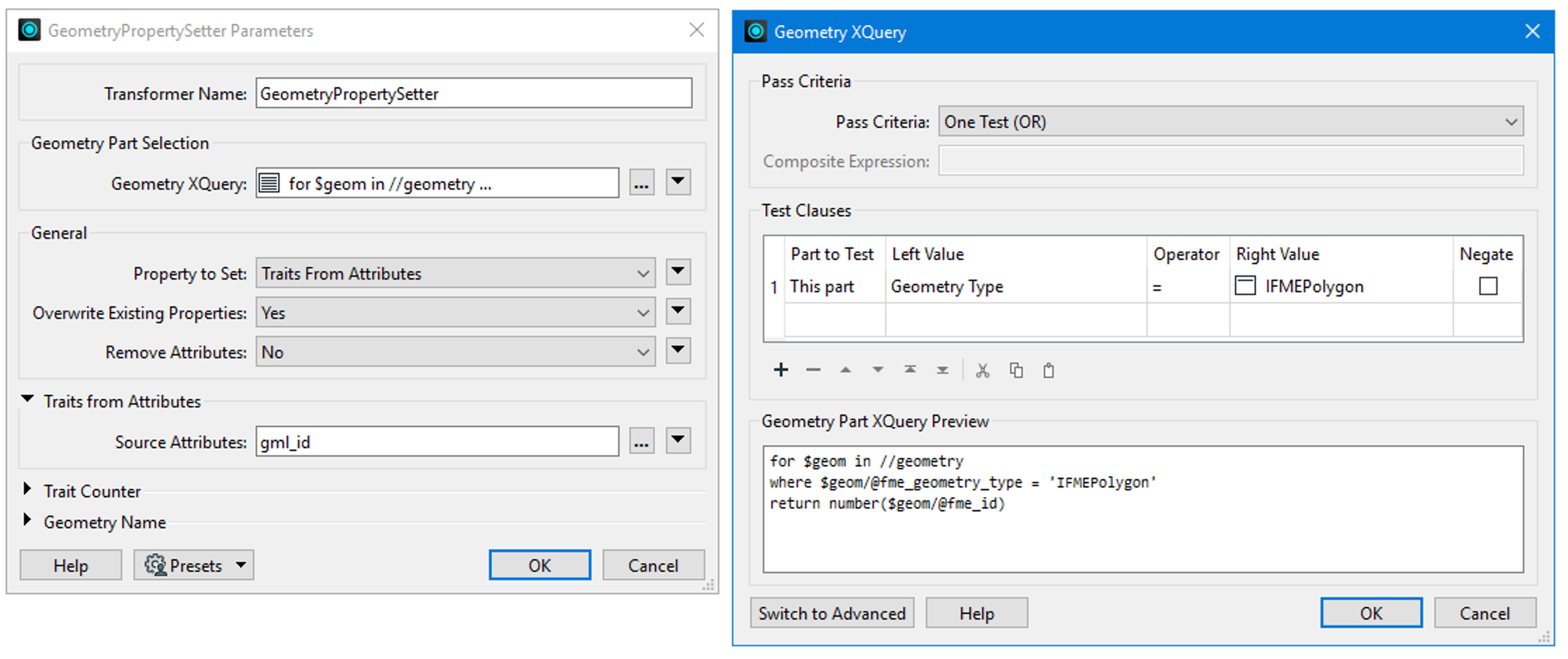Select 'This part' cell in clause 1
Image resolution: width=1568 pixels, height=659 pixels.
pos(835,287)
